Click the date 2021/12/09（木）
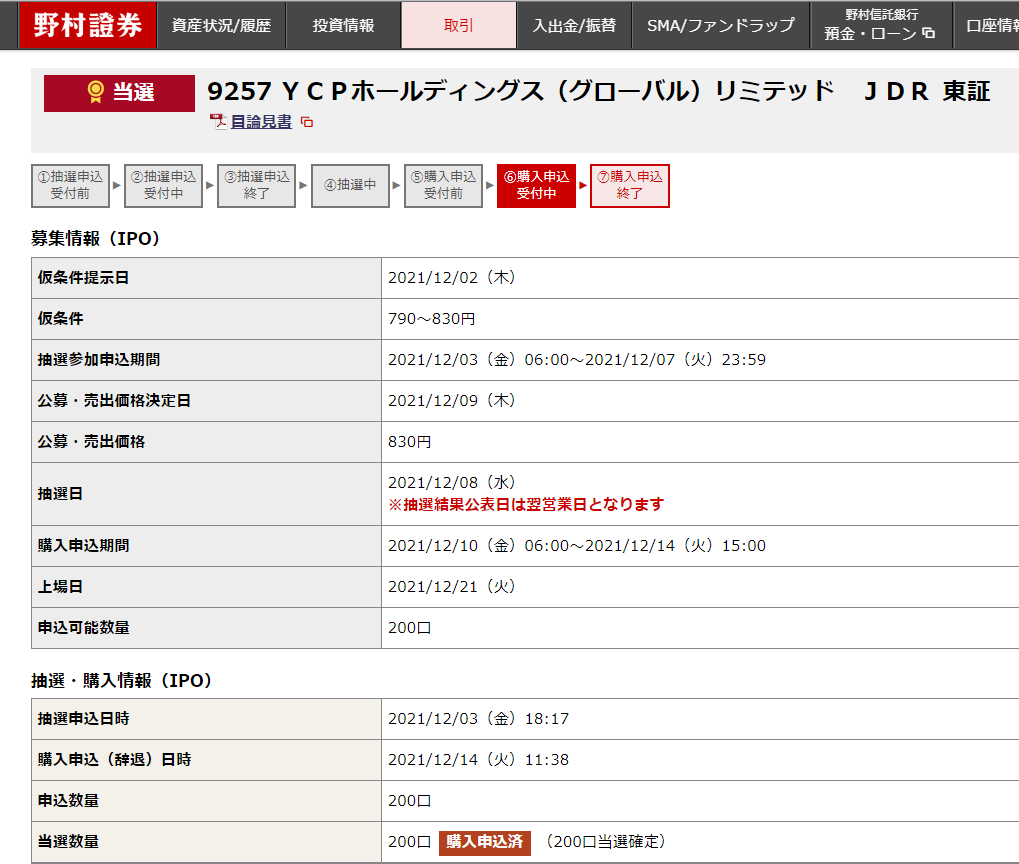The image size is (1019, 864). tap(452, 400)
